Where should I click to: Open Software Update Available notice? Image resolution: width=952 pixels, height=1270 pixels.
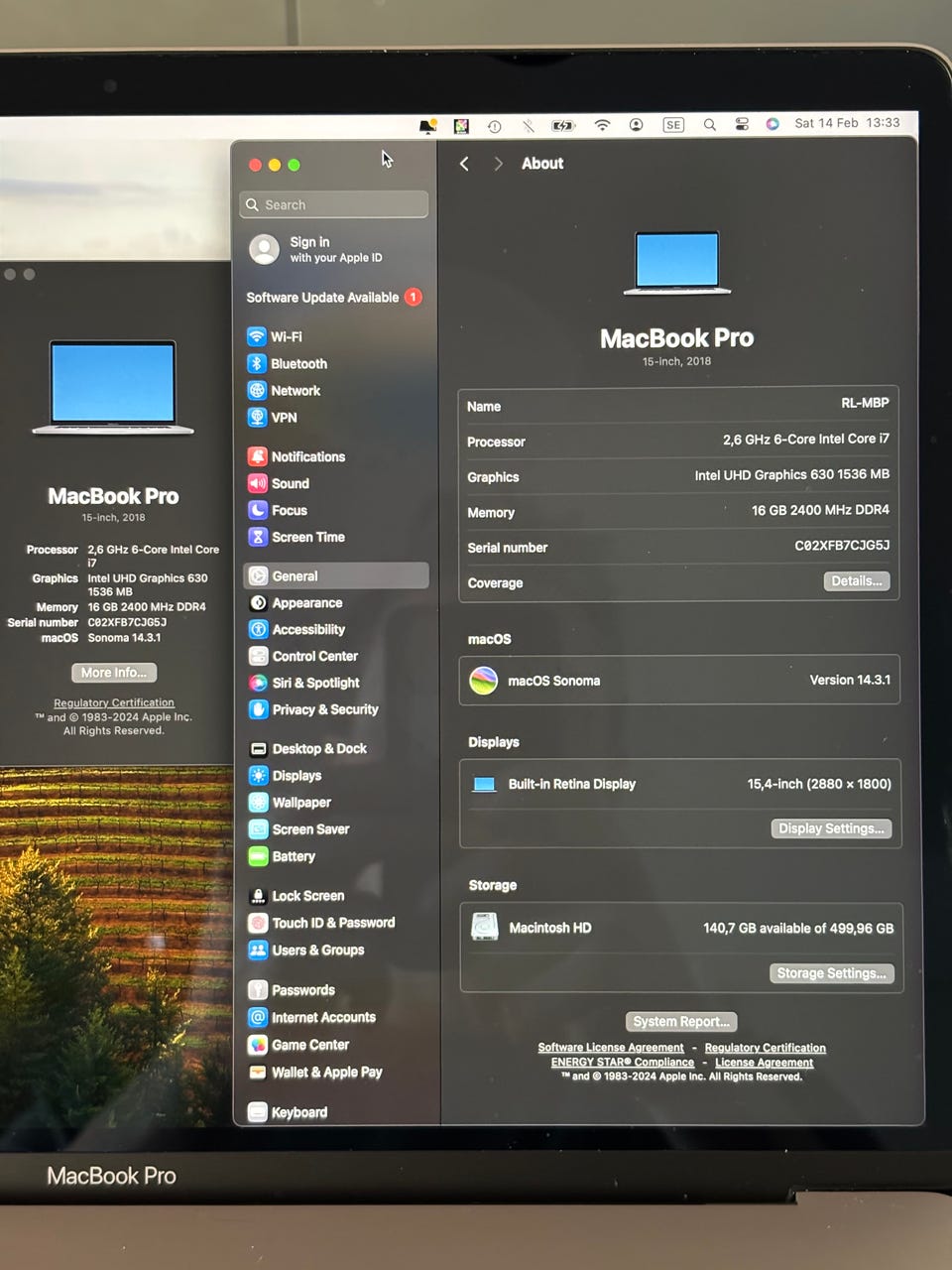tap(334, 297)
